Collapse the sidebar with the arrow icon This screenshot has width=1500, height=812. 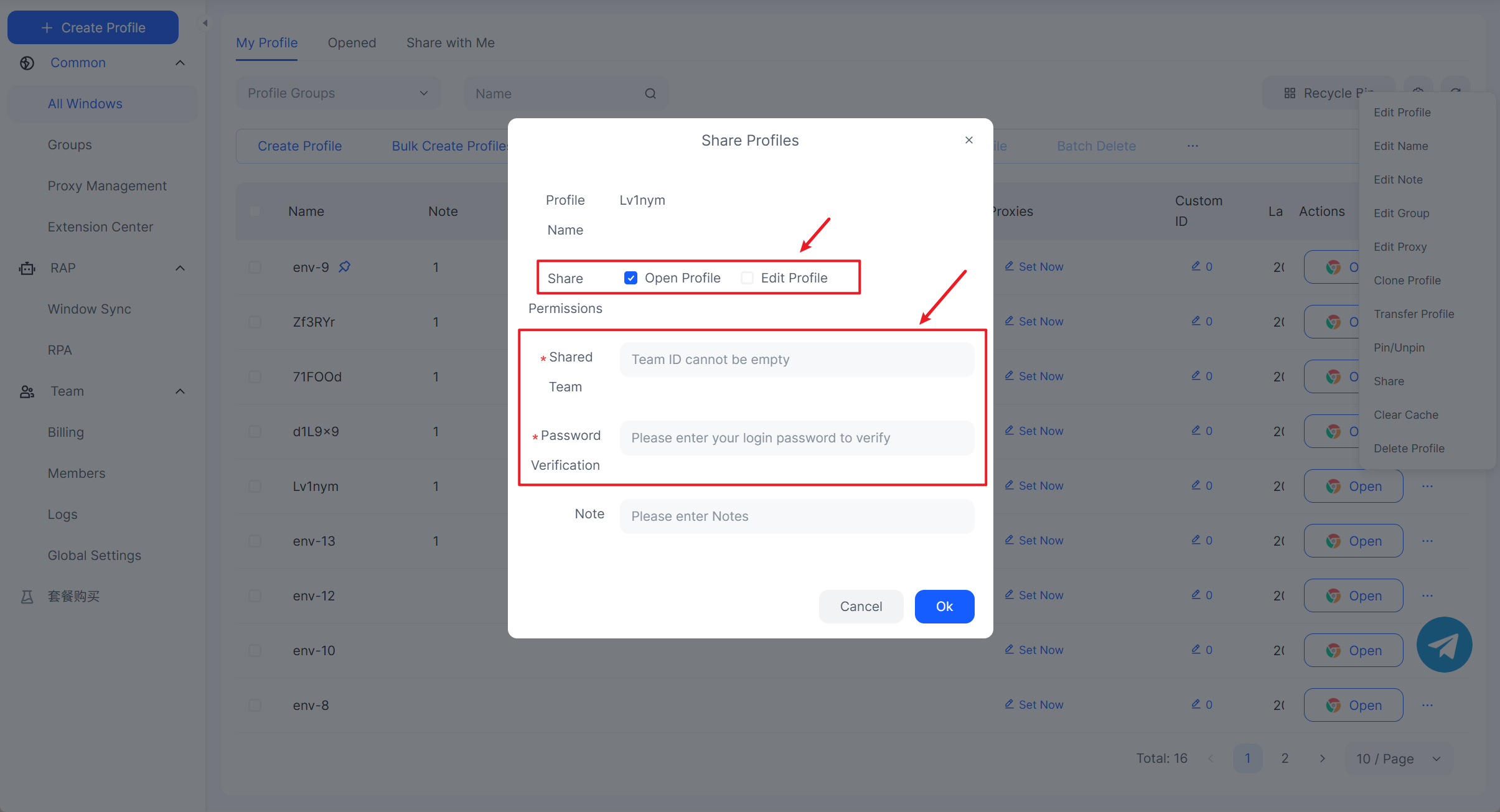click(205, 23)
